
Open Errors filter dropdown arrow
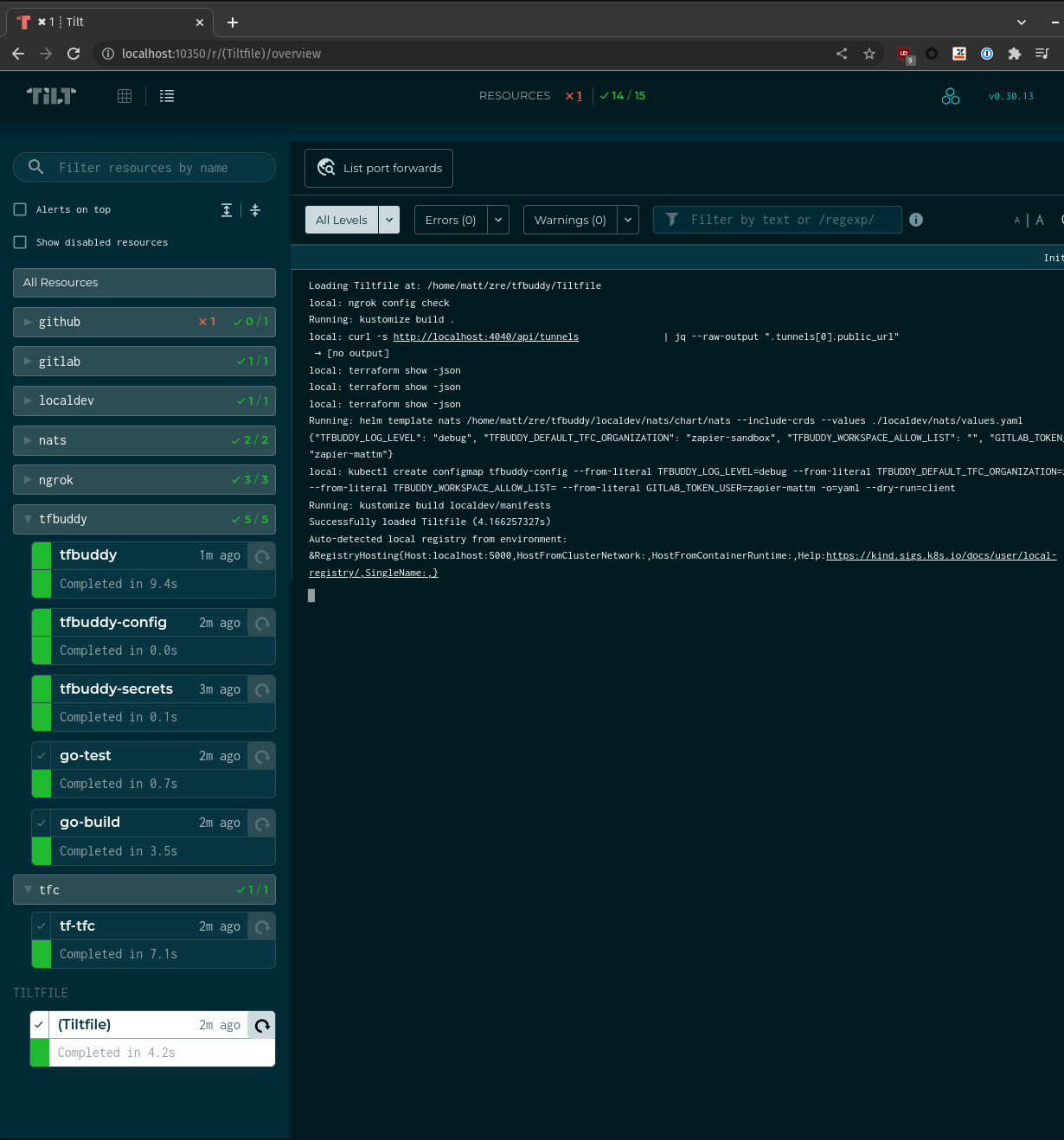pos(498,220)
